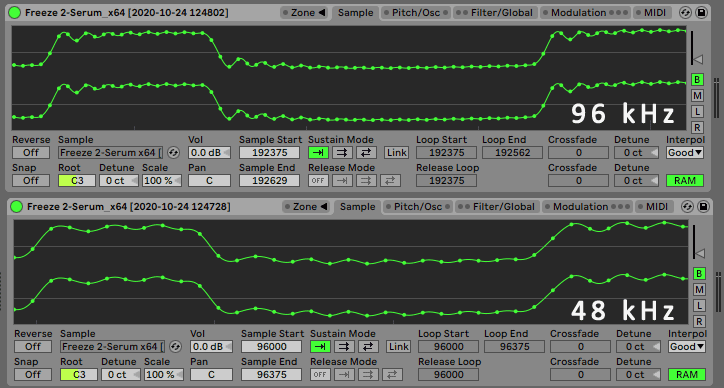Switch to Filter/Global tab in top Sampler
Image resolution: width=724 pixels, height=388 pixels.
pos(495,12)
